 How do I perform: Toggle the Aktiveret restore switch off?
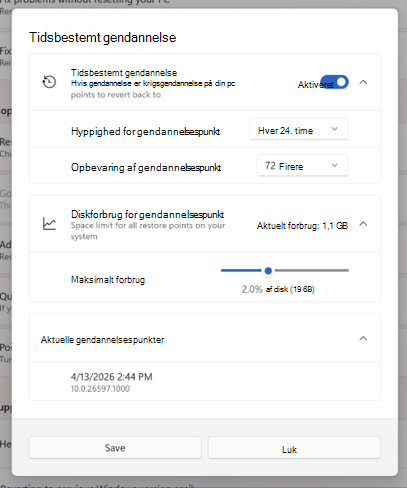(334, 82)
